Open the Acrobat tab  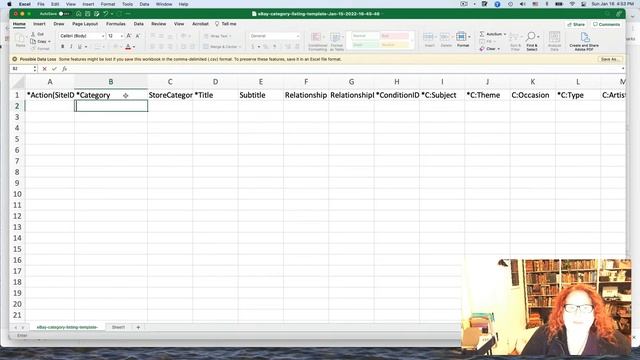[200, 24]
